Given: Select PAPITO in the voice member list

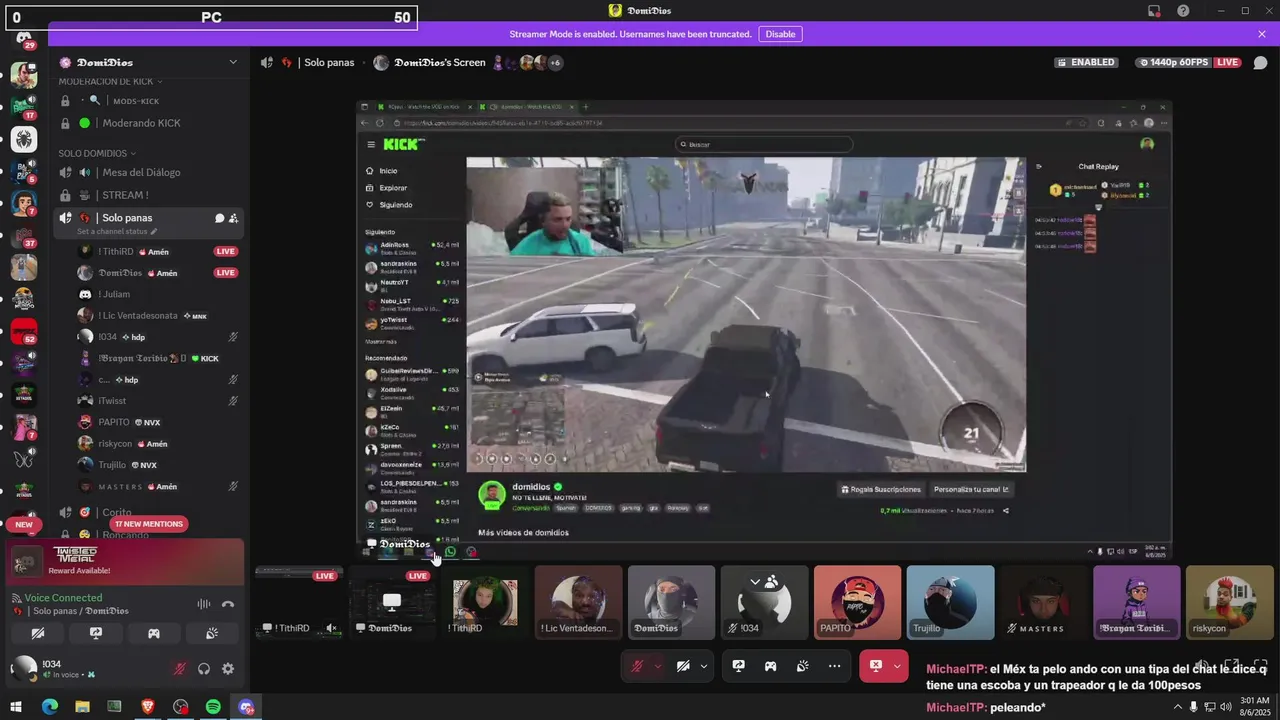Looking at the screenshot, I should point(158,422).
